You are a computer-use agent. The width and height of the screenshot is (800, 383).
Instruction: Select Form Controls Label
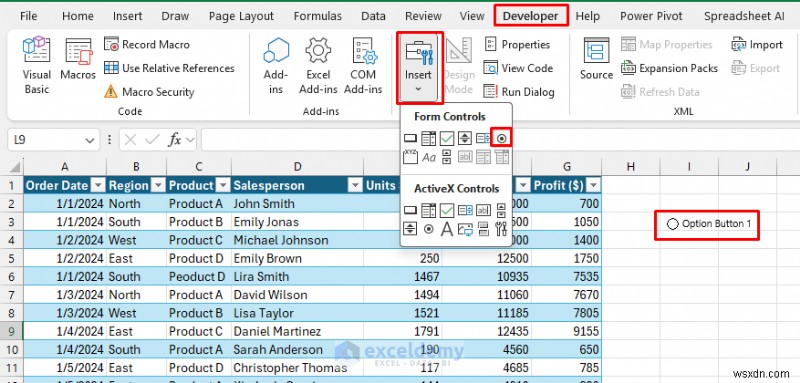[429, 157]
